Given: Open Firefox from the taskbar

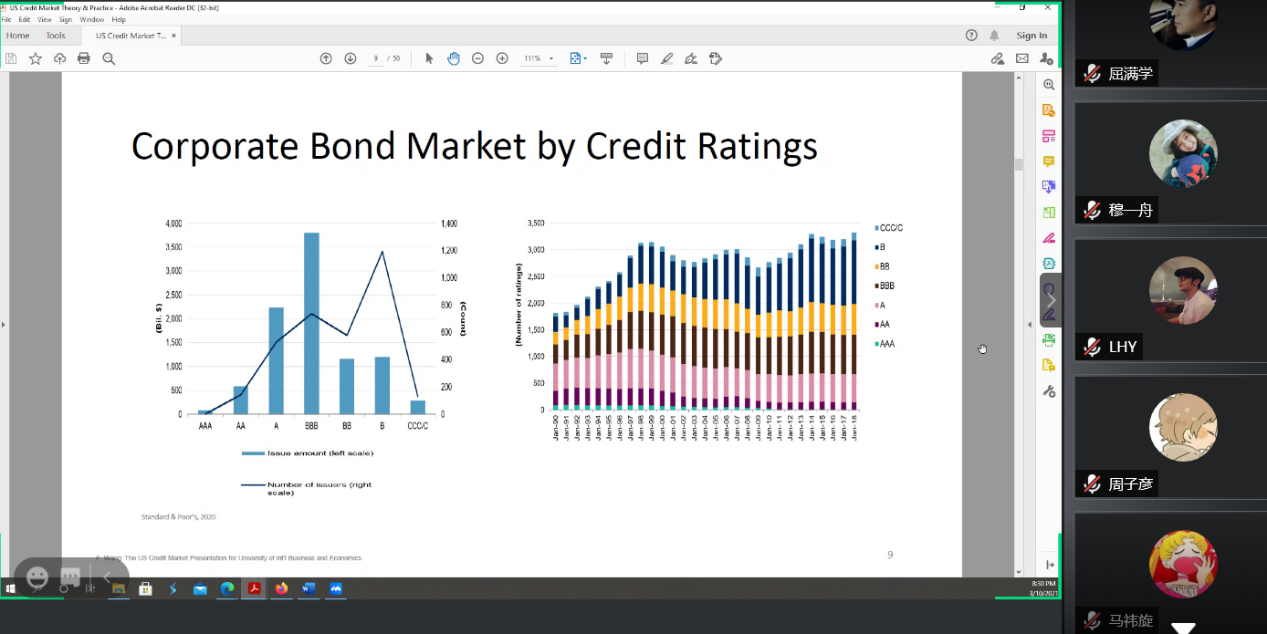Looking at the screenshot, I should [x=281, y=588].
